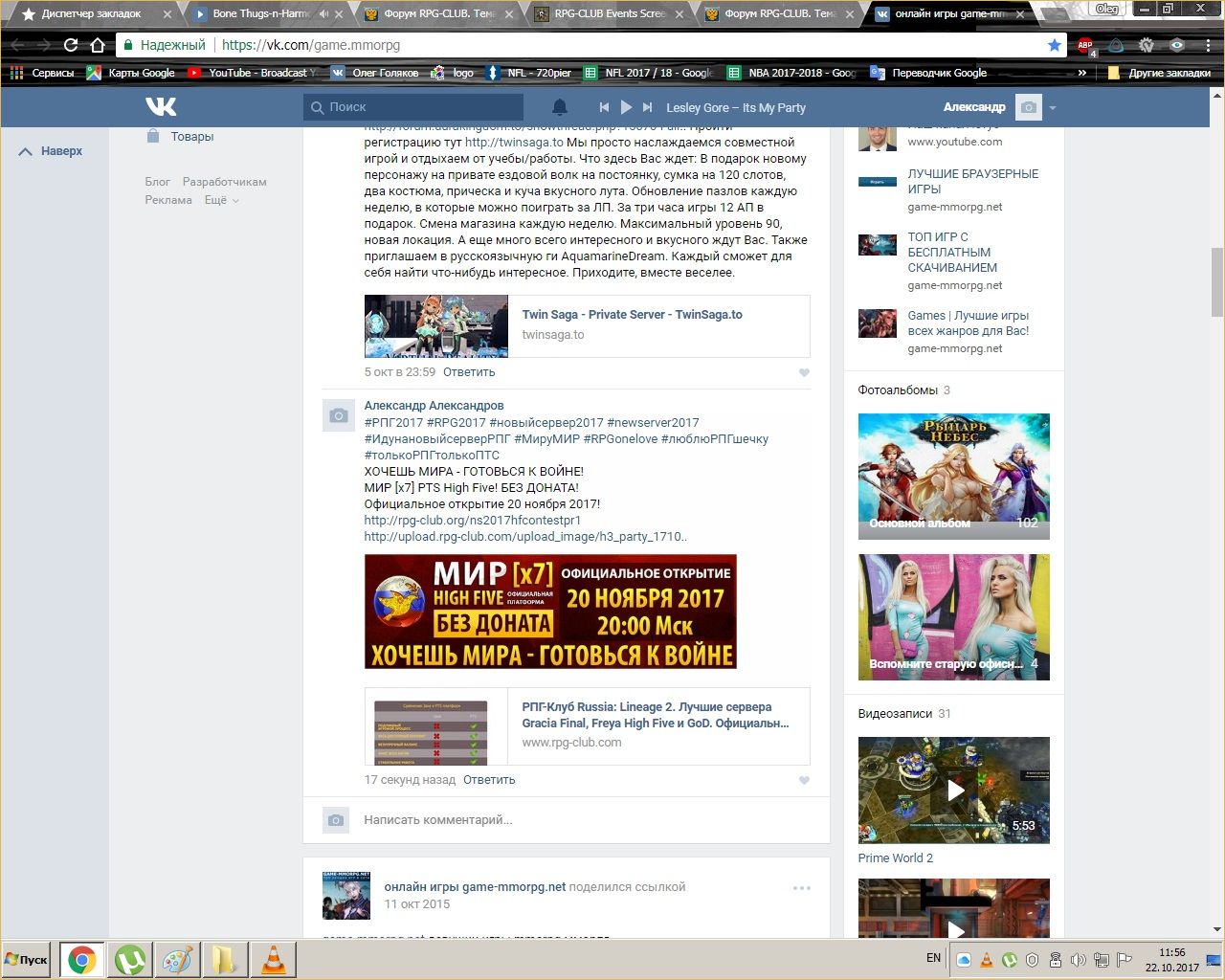The width and height of the screenshot is (1225, 980).
Task: Open the volume control in the system tray
Action: point(1079,960)
